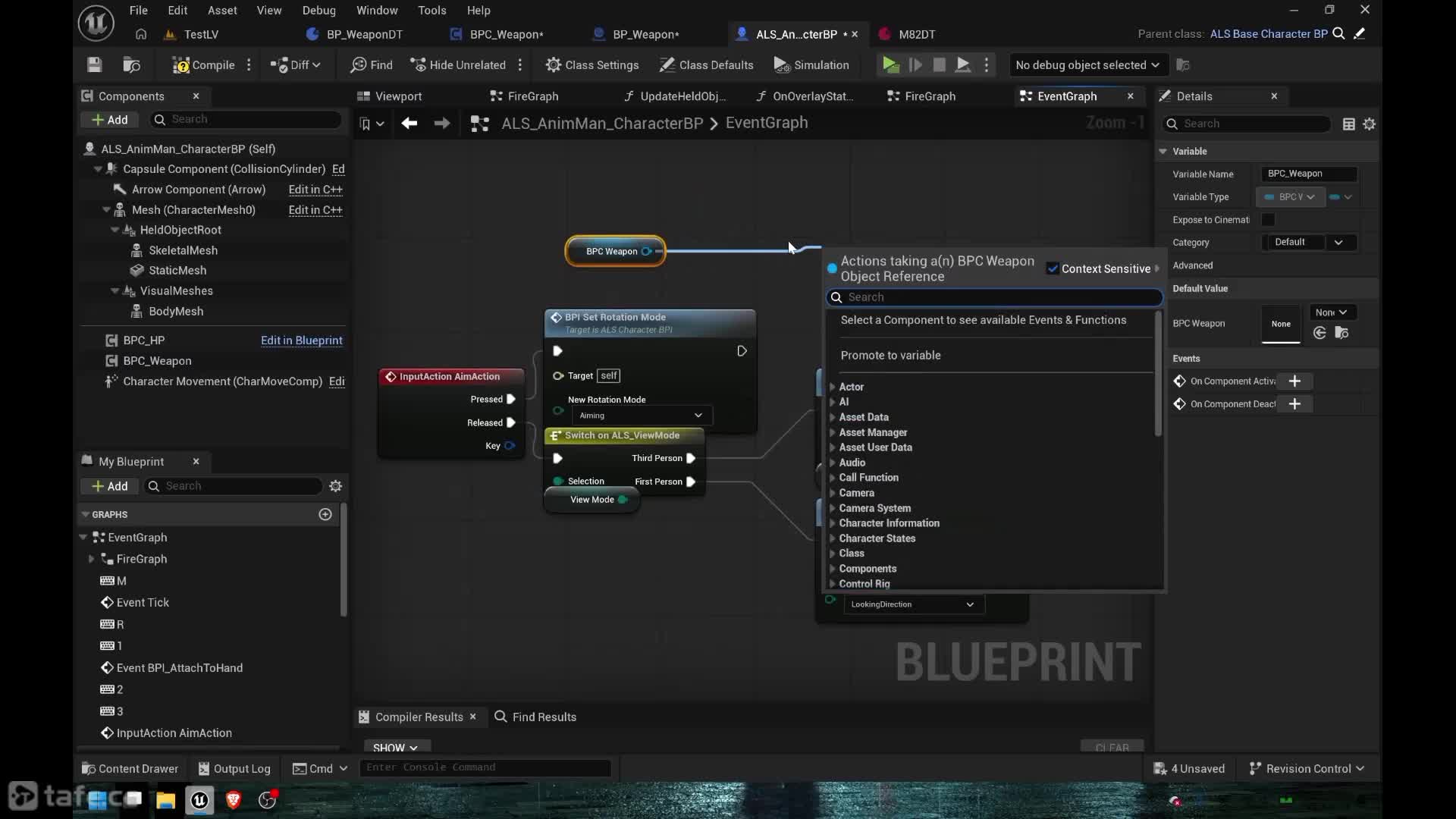
Task: Navigate back with the left arrow
Action: point(409,123)
